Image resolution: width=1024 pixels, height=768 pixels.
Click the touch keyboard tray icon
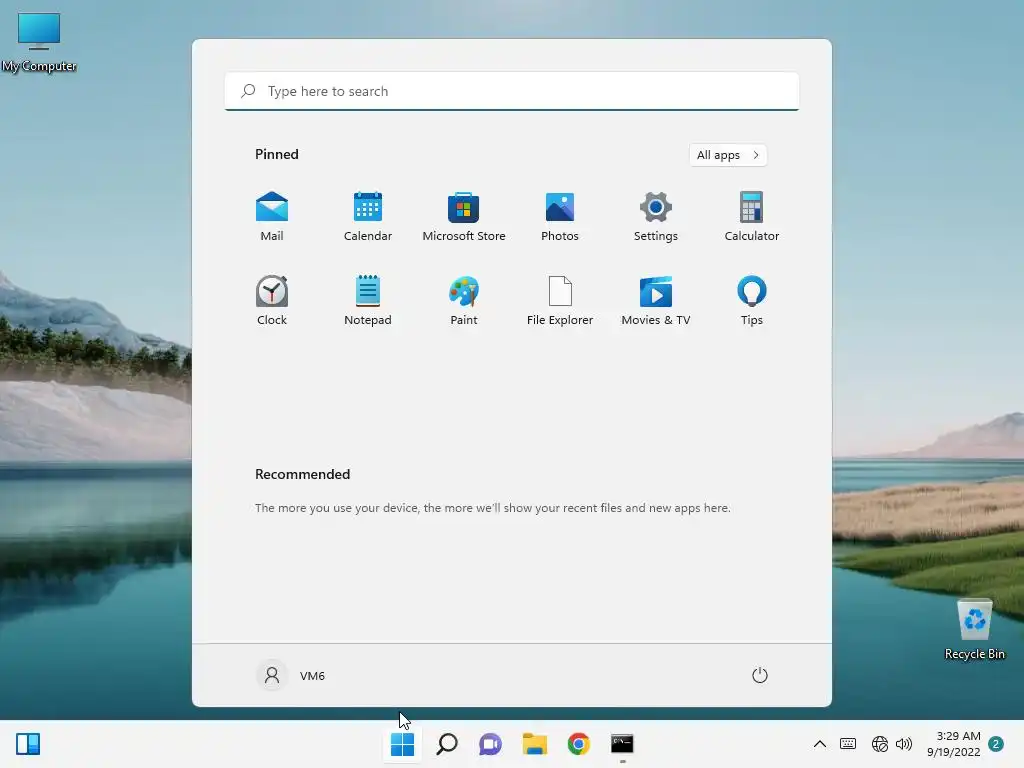[848, 744]
